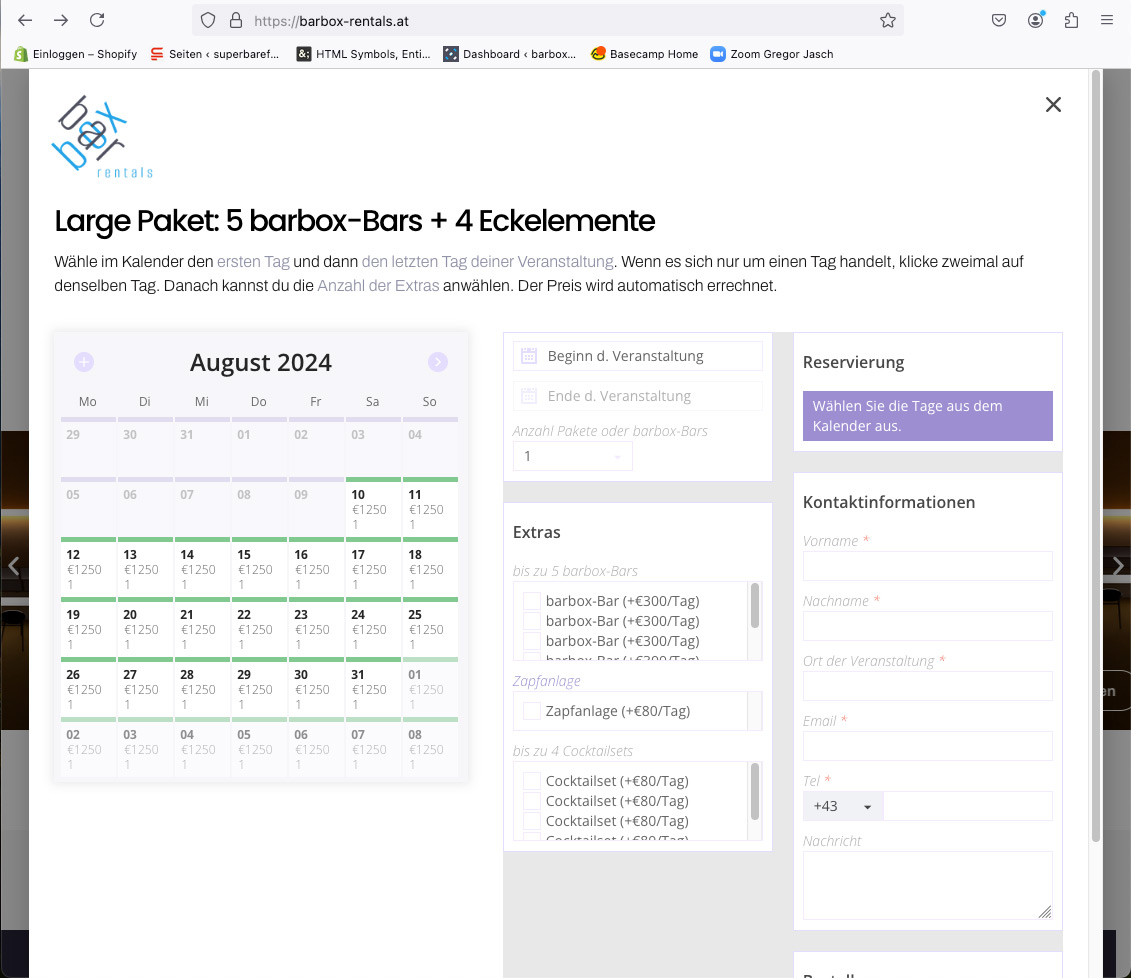Tick the third Cocktailset extra checkbox
The width and height of the screenshot is (1131, 978).
pyautogui.click(x=532, y=821)
